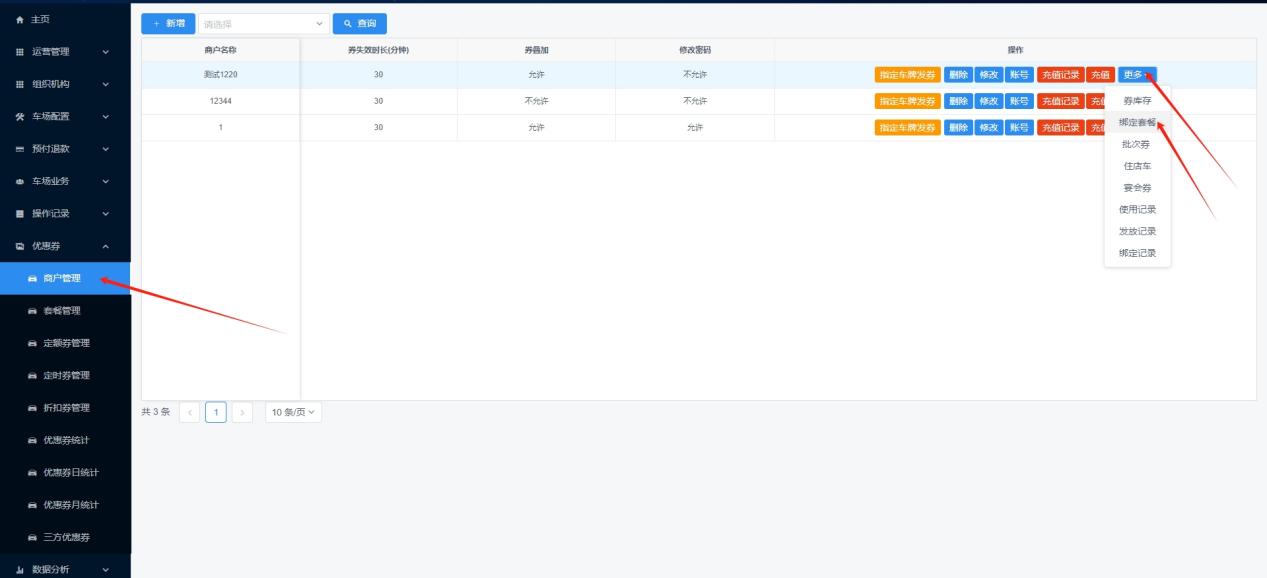Click the card icon next to 预付退款

pos(20,149)
